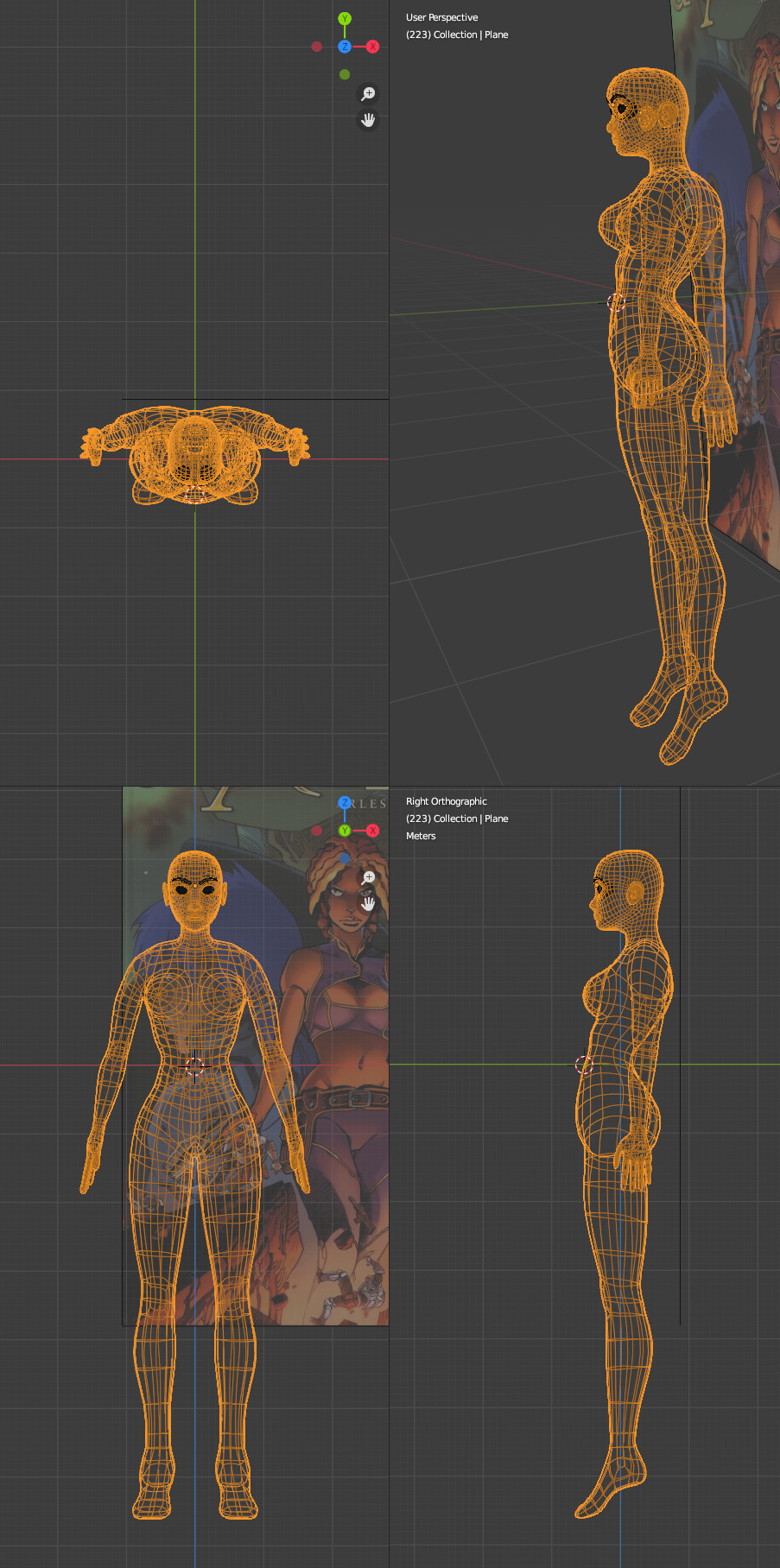Screen dimensions: 780x1568
Task: Click the zoom magnifier in the top-view viewport
Action: [368, 93]
